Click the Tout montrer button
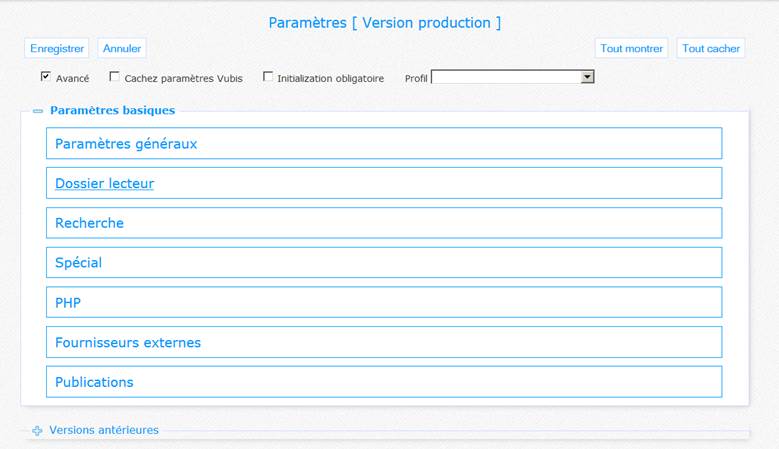The height and width of the screenshot is (449, 779). (631, 48)
